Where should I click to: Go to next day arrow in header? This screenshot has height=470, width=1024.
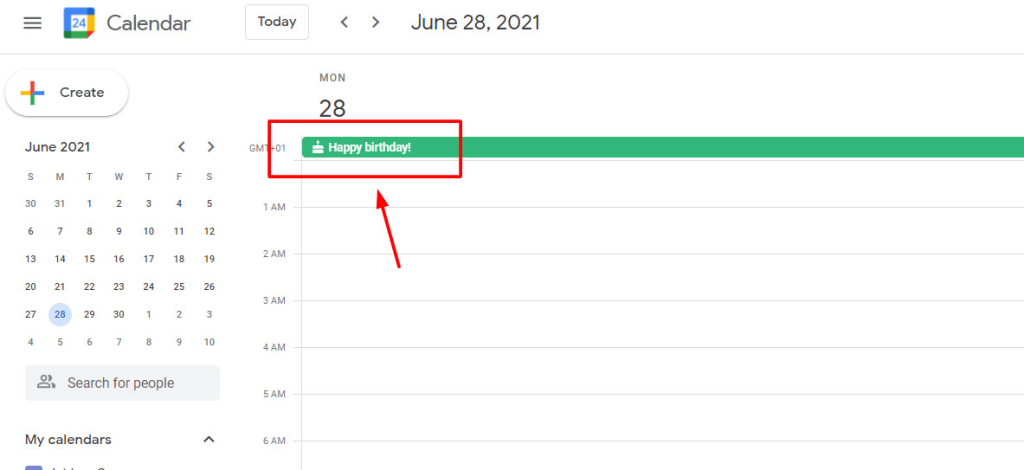[376, 23]
